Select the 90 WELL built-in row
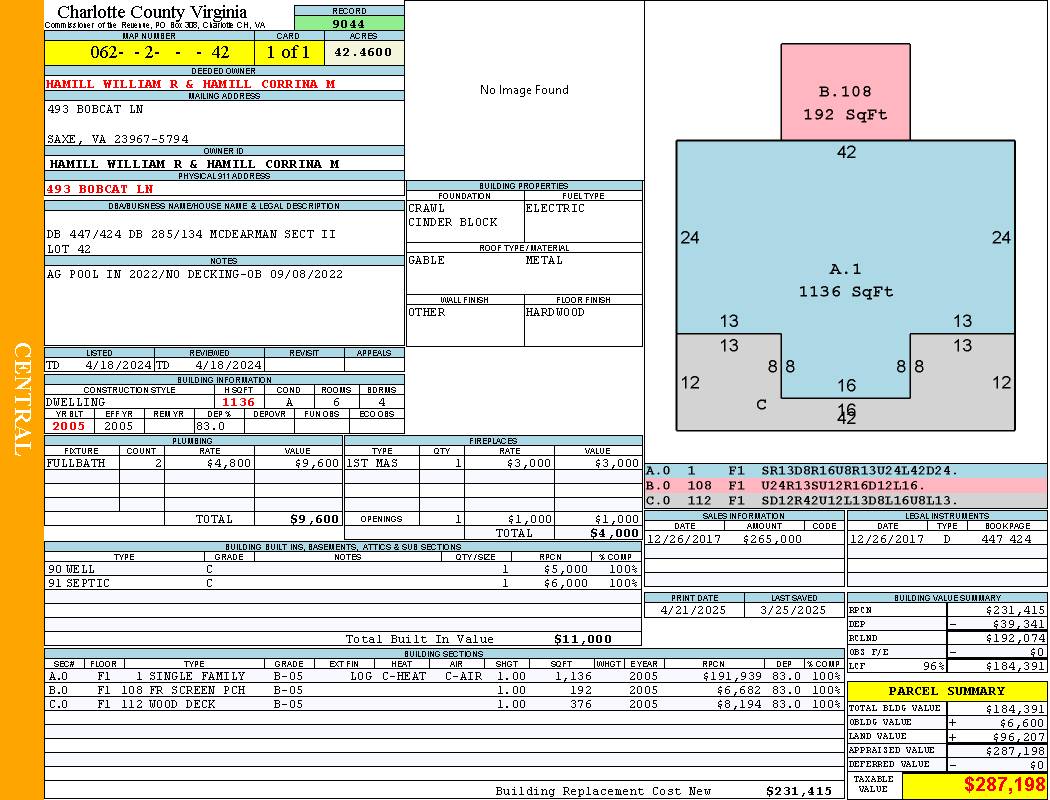 (342, 569)
